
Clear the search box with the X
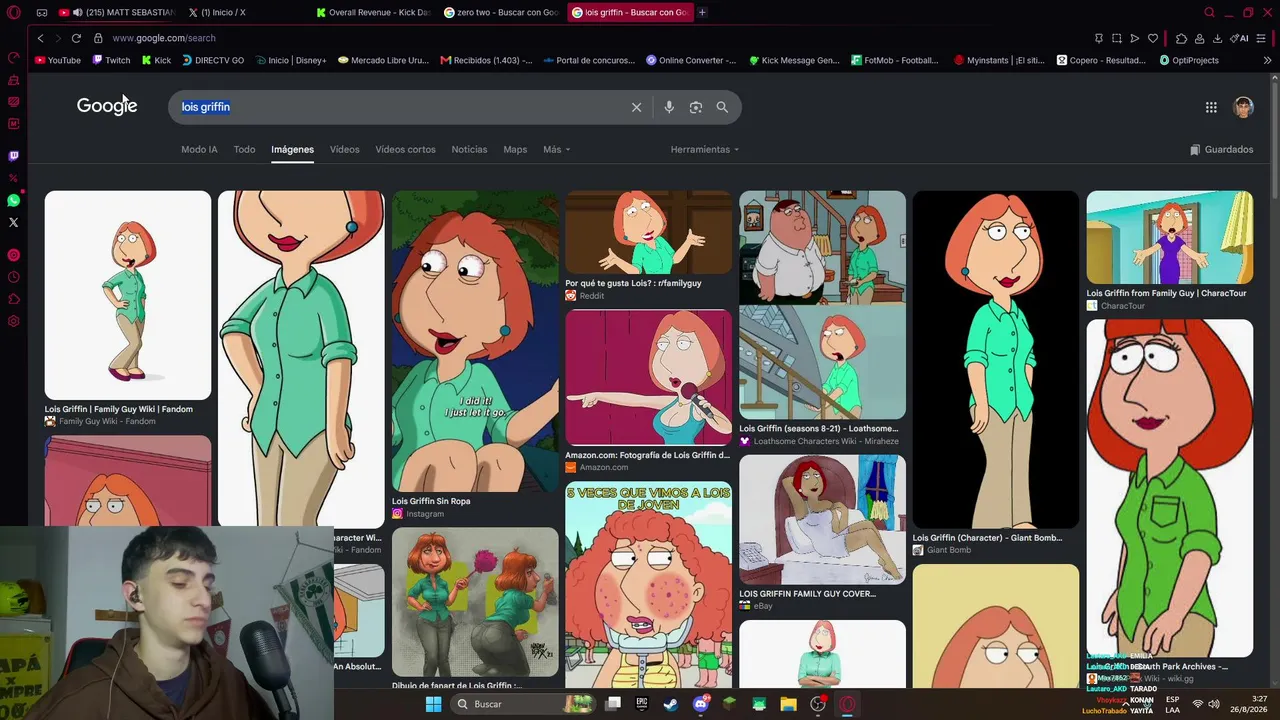click(636, 107)
